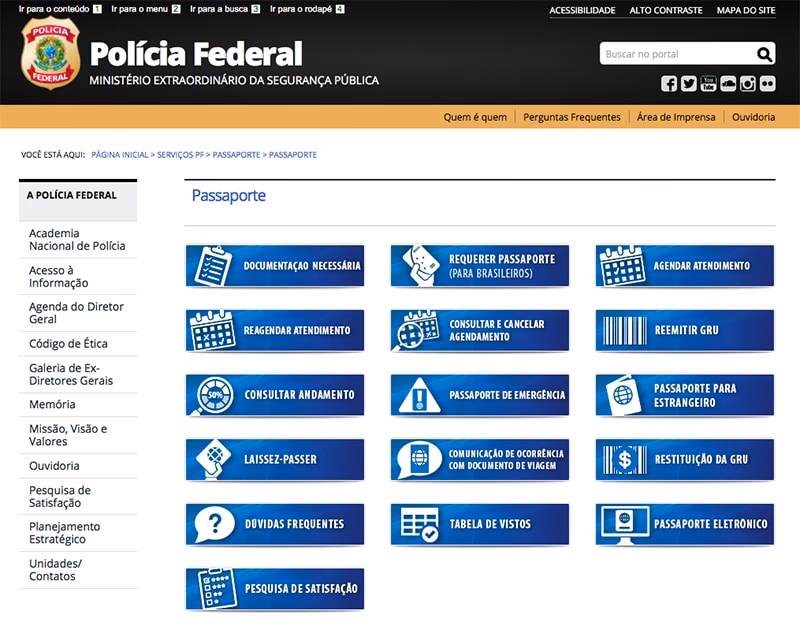Expand the Quem é quem menu
Screen dimensions: 800x622
point(470,117)
